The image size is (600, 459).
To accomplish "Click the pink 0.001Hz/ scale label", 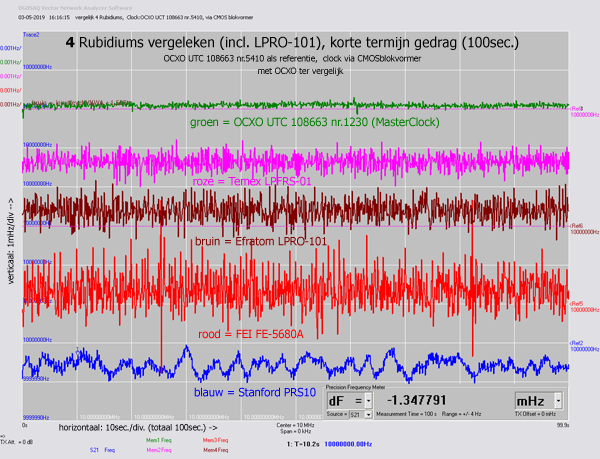I will coord(11,76).
